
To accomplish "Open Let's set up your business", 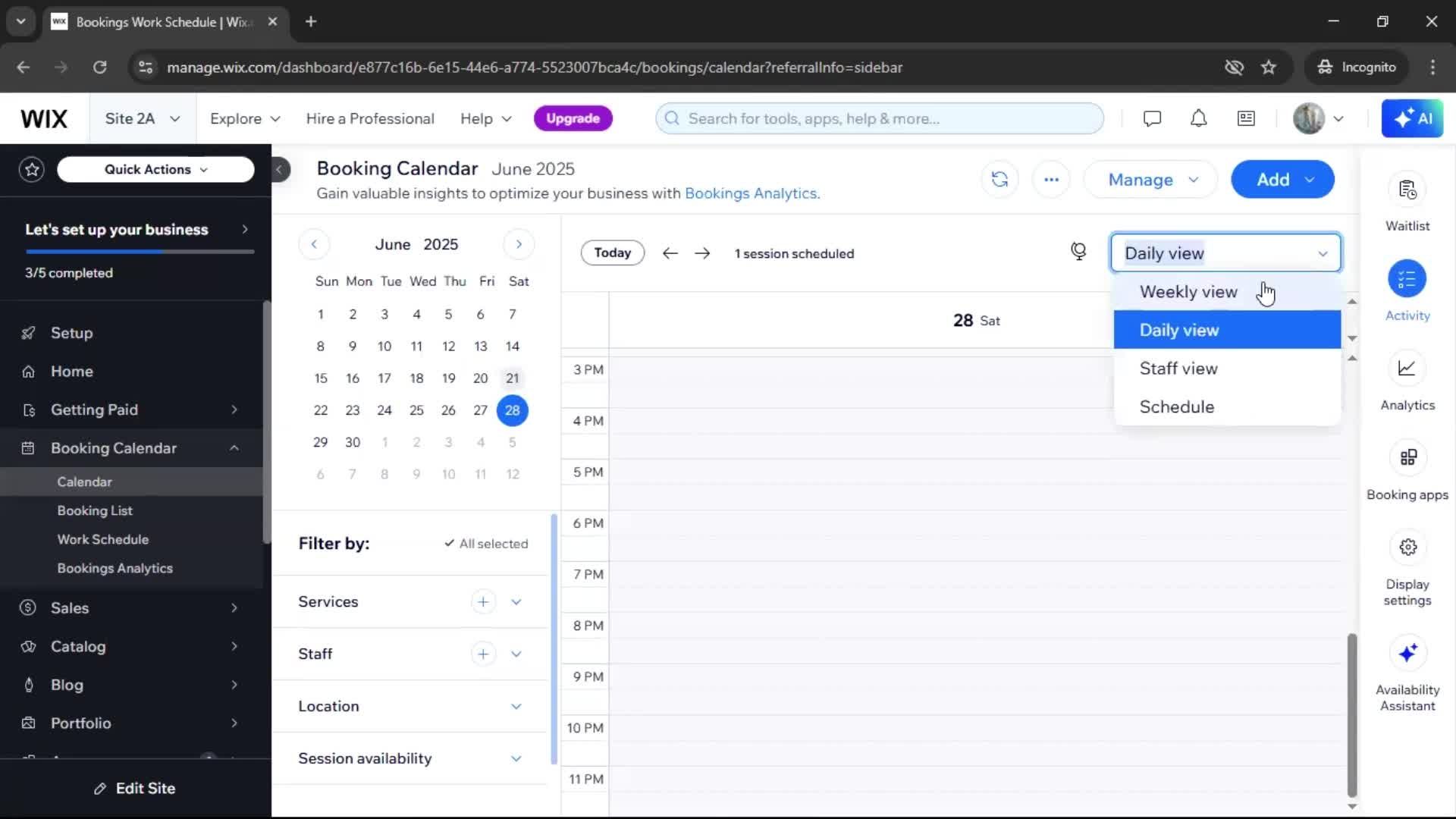I will click(136, 230).
